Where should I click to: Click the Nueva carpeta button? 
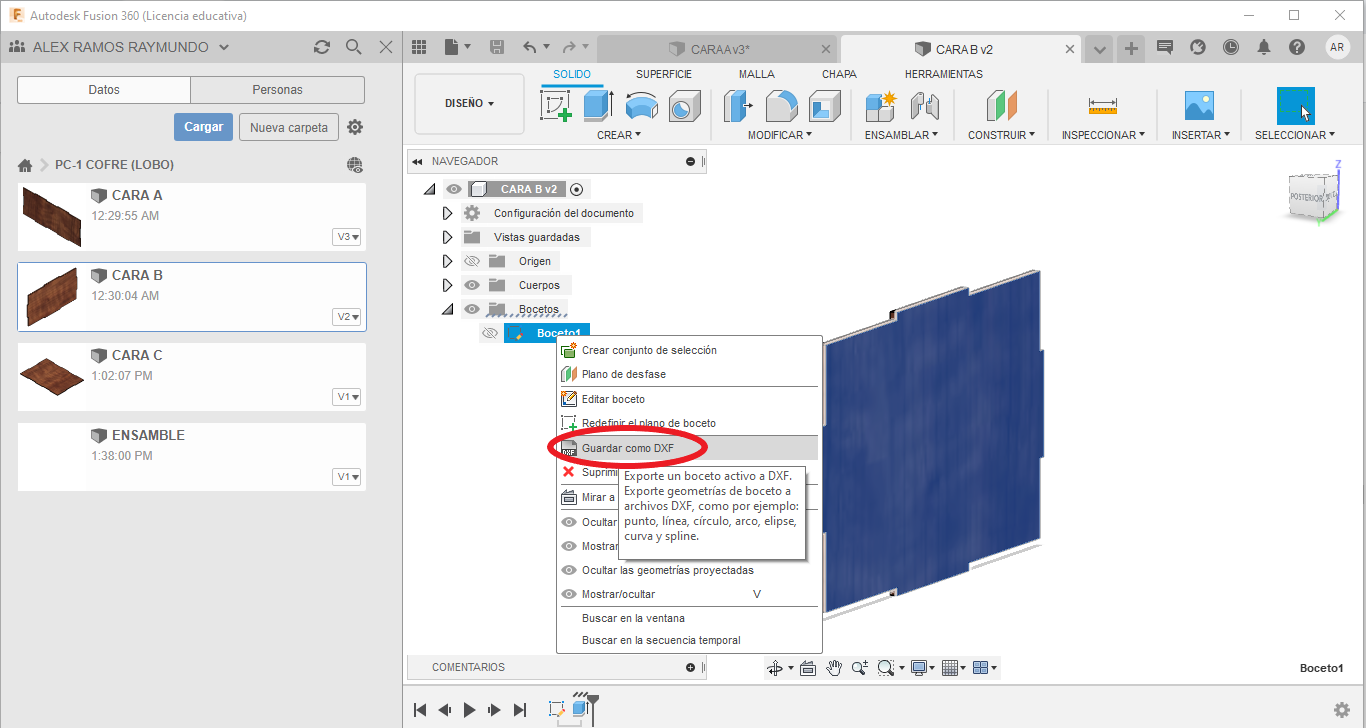pos(289,127)
